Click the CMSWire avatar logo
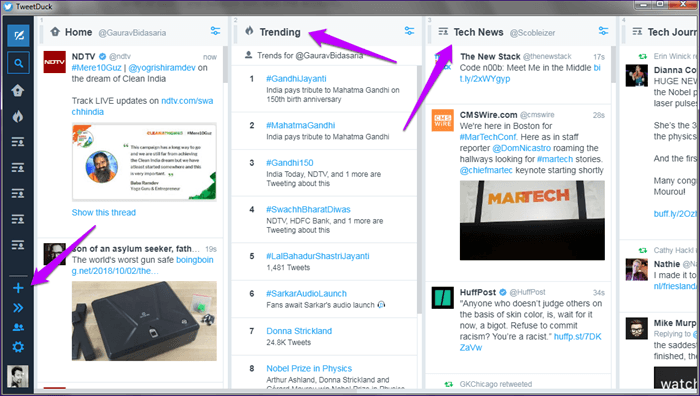 (442, 120)
